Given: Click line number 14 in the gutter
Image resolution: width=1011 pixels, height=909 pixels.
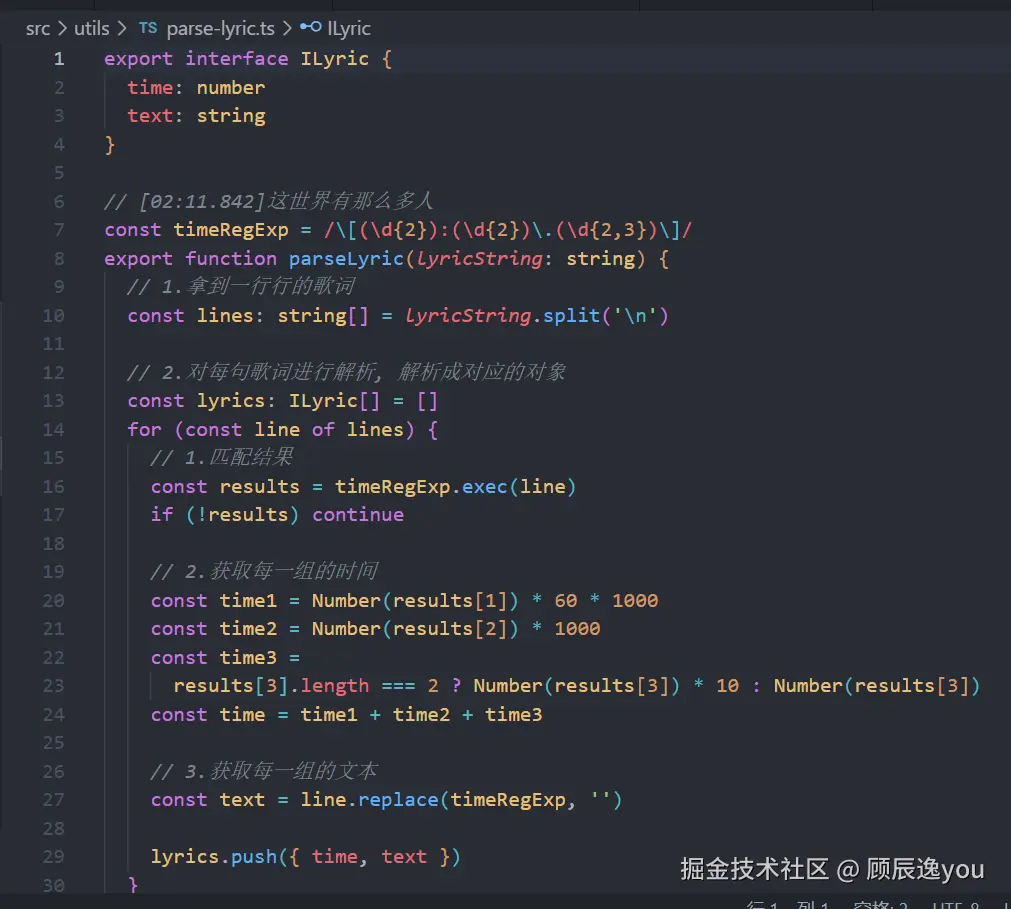Looking at the screenshot, I should [x=54, y=429].
